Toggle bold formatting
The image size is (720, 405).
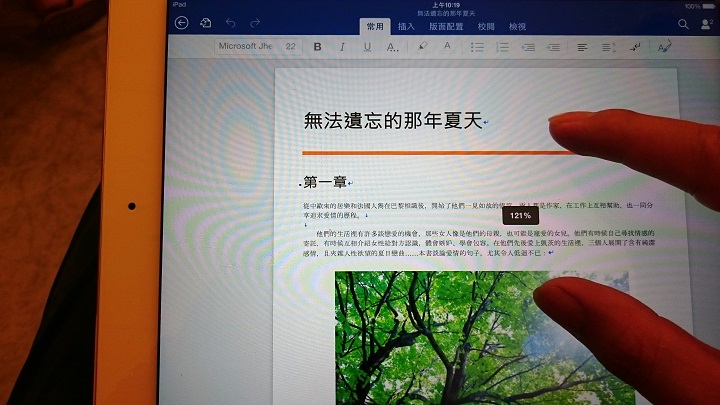(317, 46)
